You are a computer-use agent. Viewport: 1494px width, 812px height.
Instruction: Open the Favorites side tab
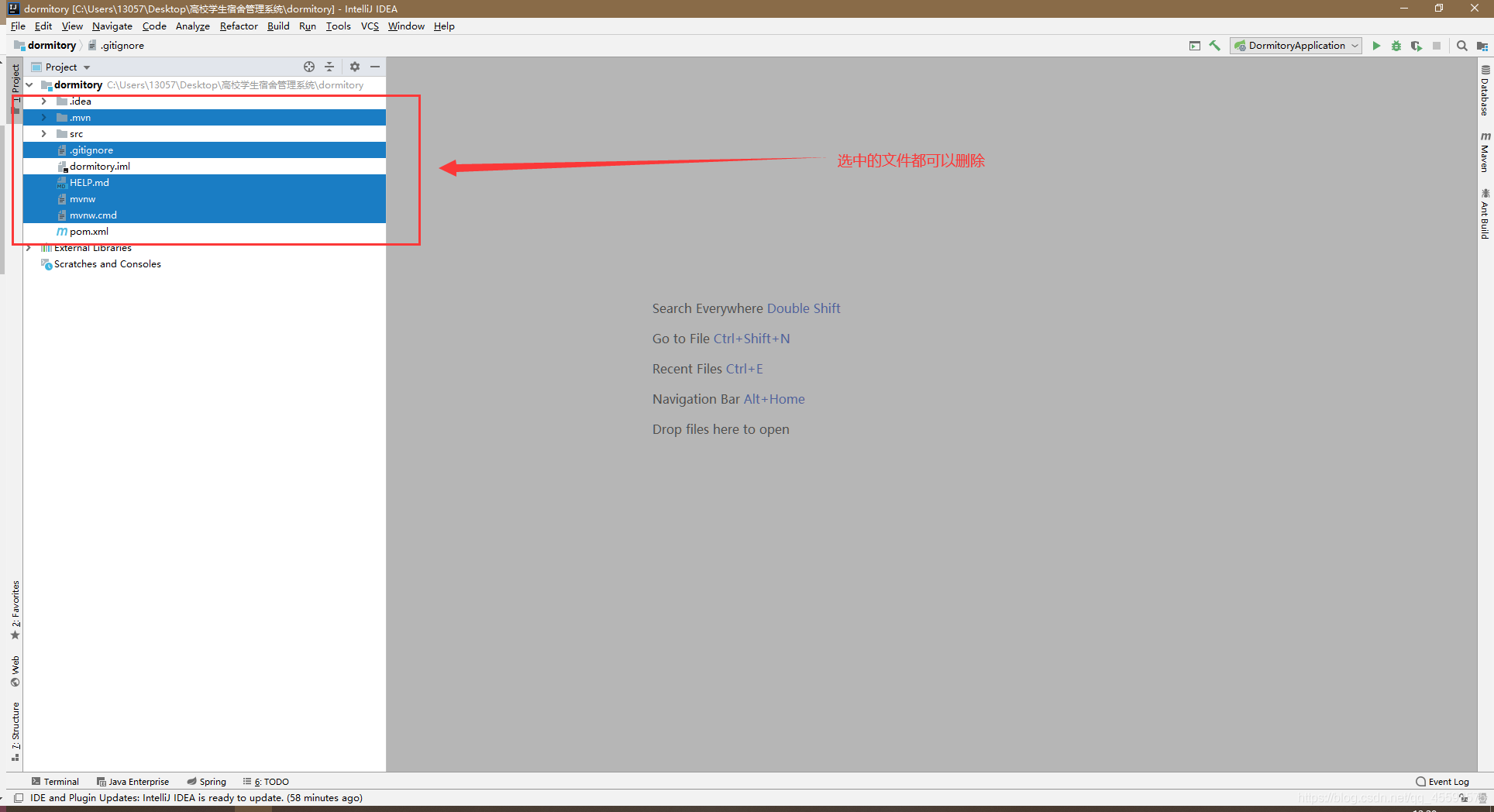click(15, 610)
